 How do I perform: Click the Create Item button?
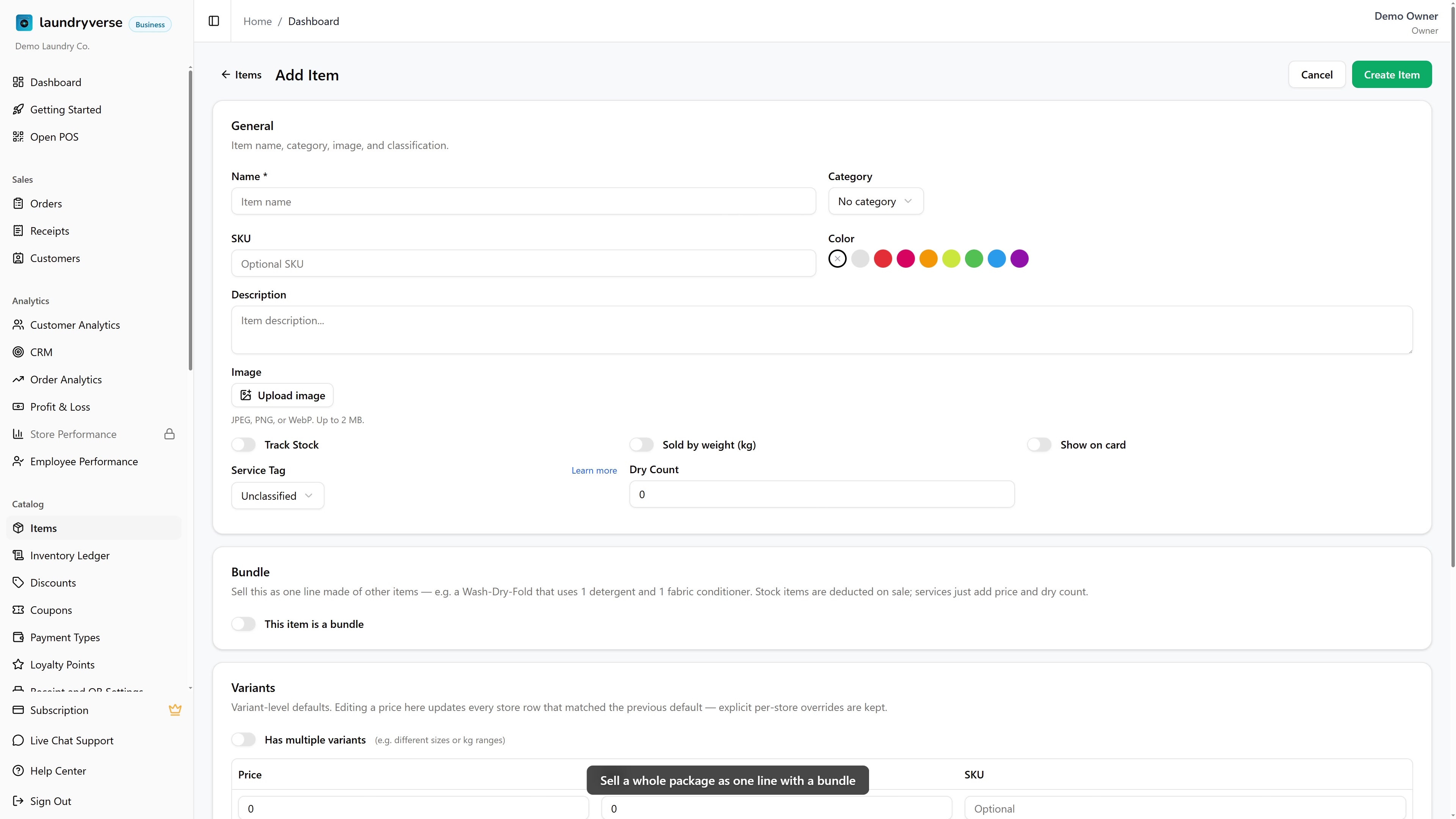[1392, 75]
